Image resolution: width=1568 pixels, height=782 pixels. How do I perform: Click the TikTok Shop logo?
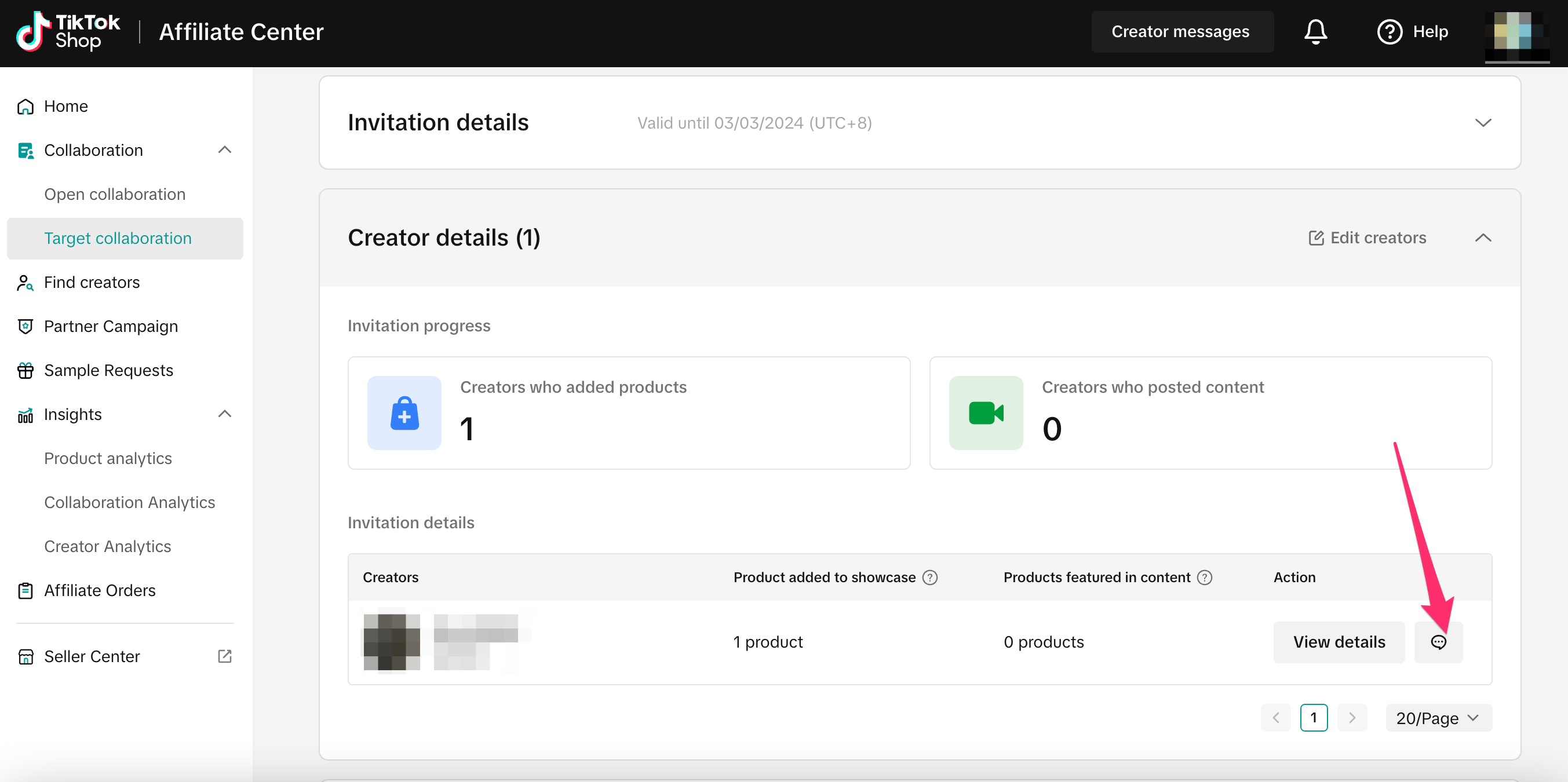[x=68, y=32]
